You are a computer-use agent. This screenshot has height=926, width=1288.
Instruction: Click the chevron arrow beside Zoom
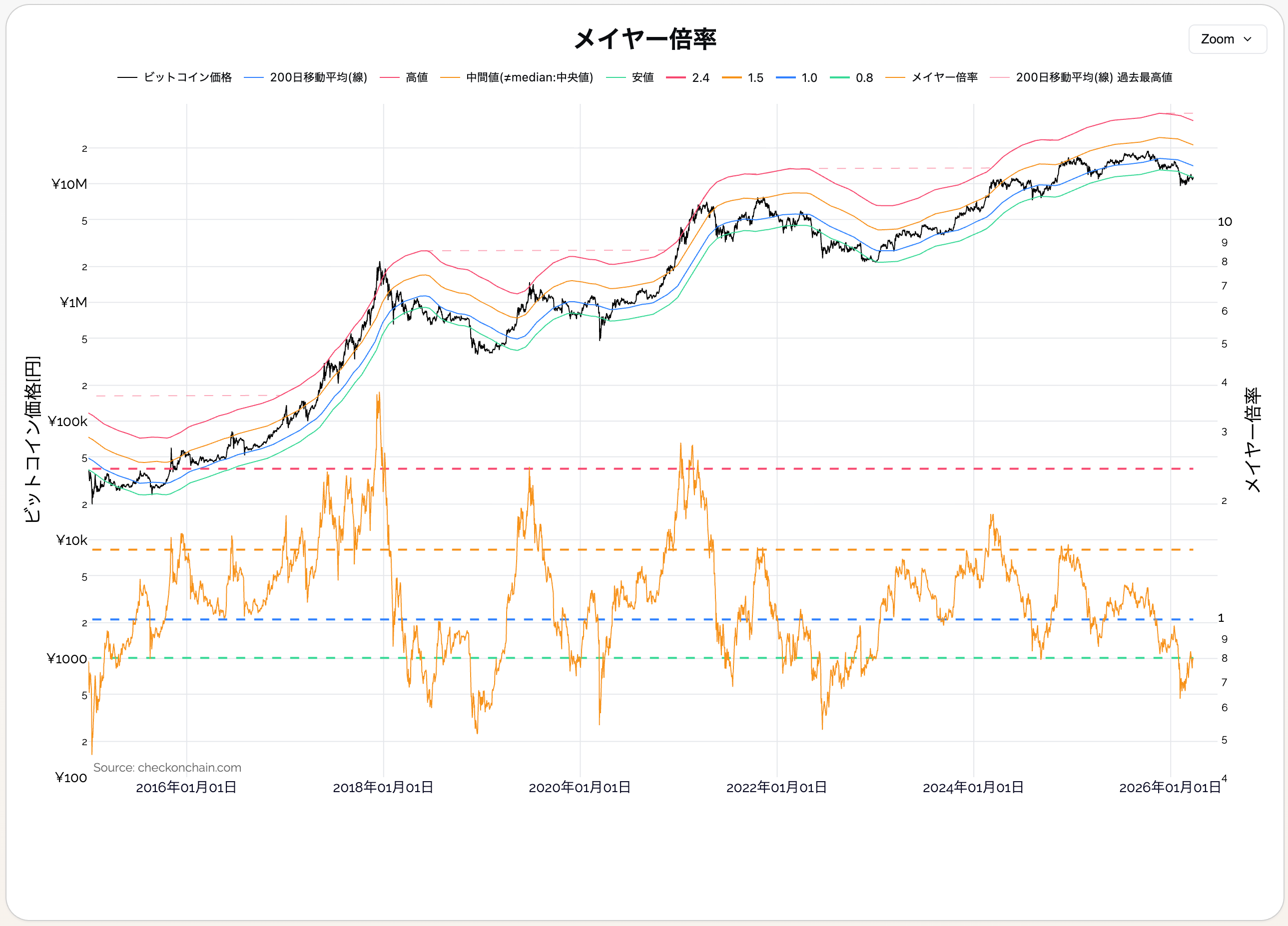(1248, 39)
